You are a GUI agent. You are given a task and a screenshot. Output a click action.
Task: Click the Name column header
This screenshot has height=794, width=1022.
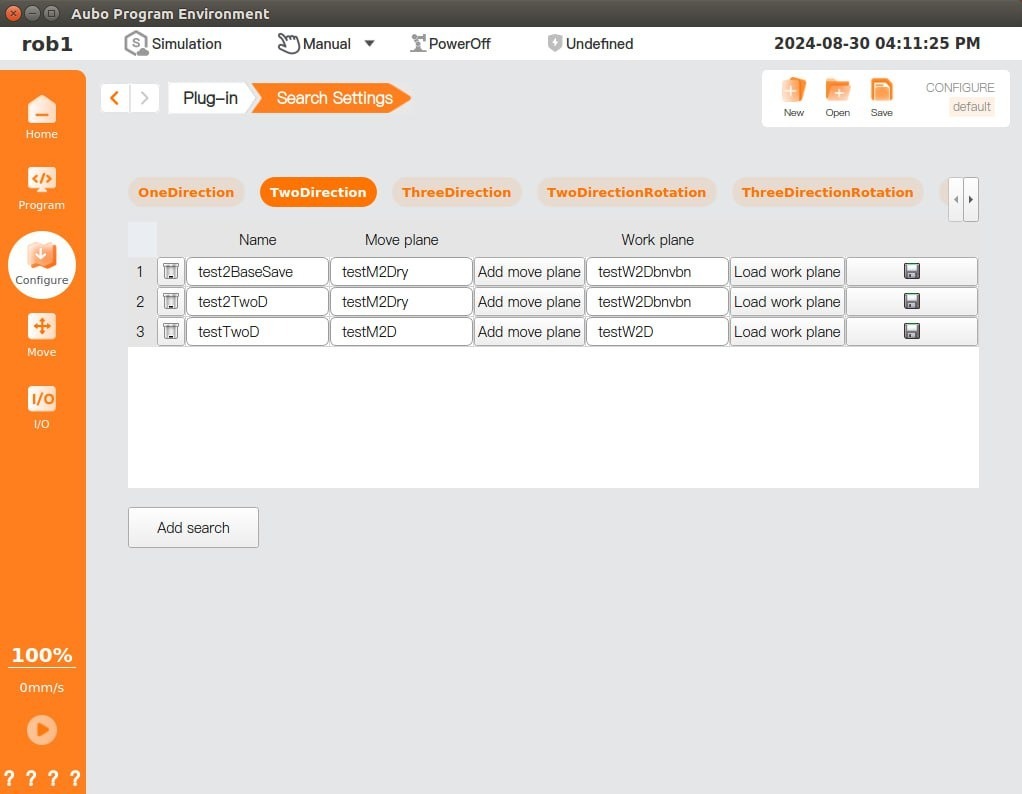[257, 239]
